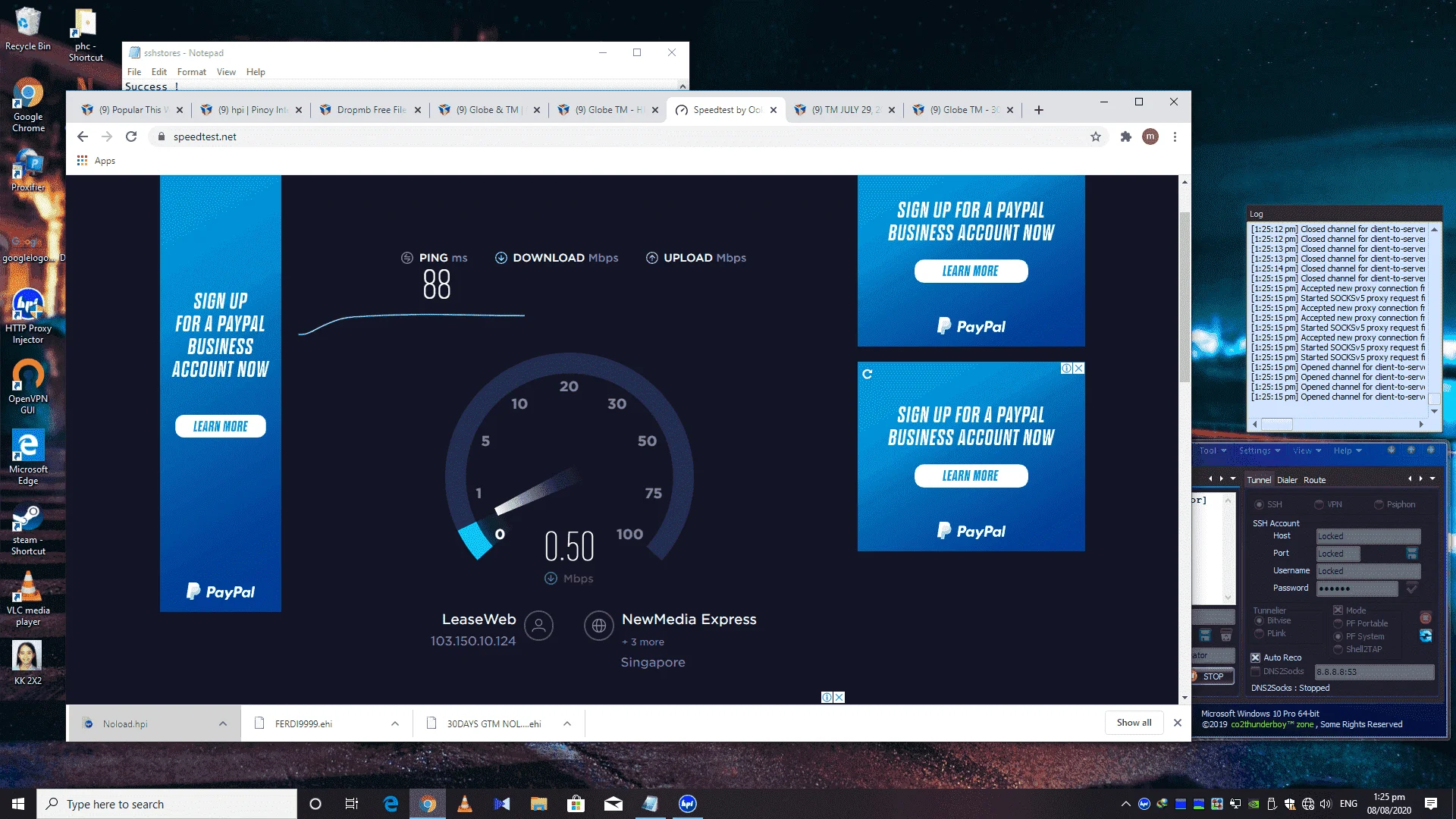Select the Shell2TAP mode
Image resolution: width=1456 pixels, height=819 pixels.
[x=1338, y=649]
